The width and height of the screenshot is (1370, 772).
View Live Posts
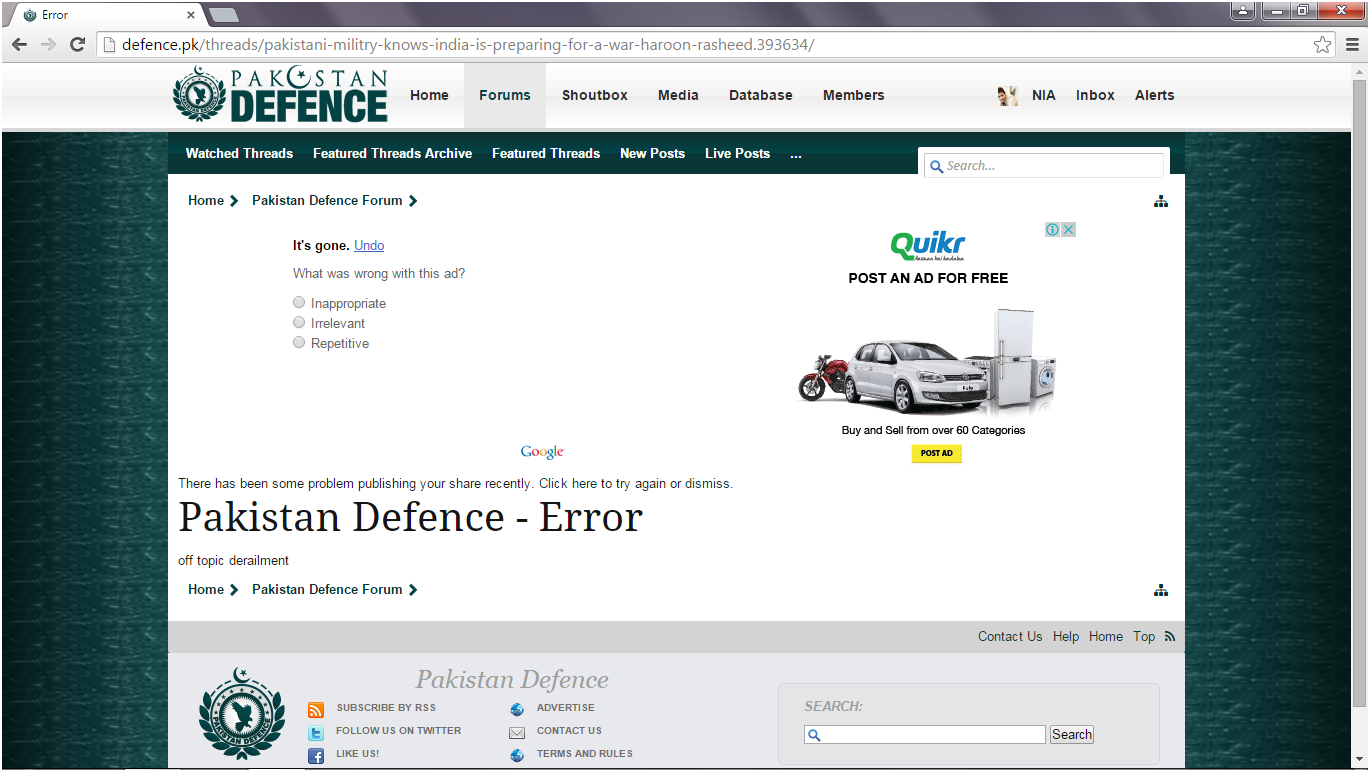pos(737,153)
